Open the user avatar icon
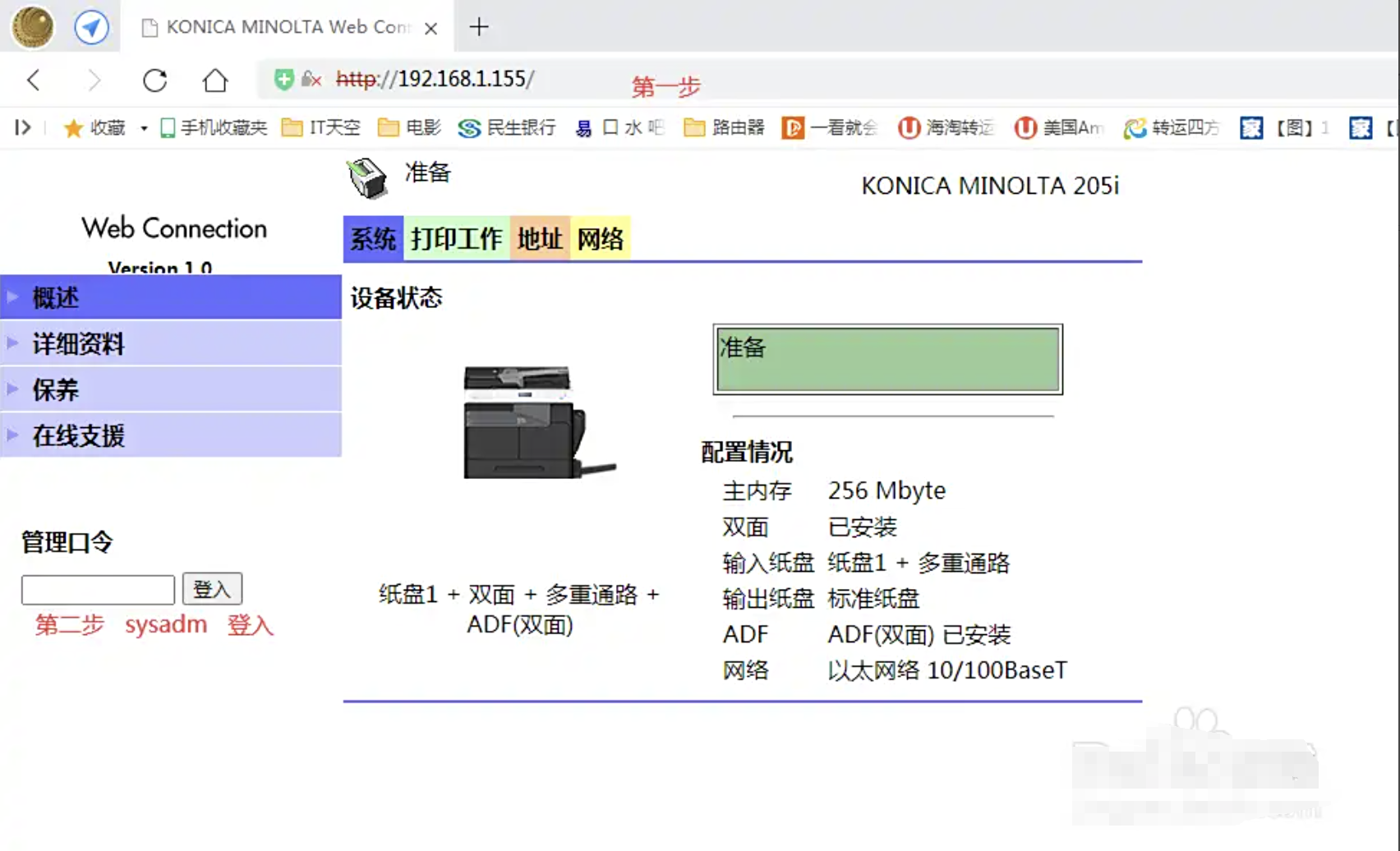This screenshot has width=1400, height=851. pyautogui.click(x=33, y=26)
